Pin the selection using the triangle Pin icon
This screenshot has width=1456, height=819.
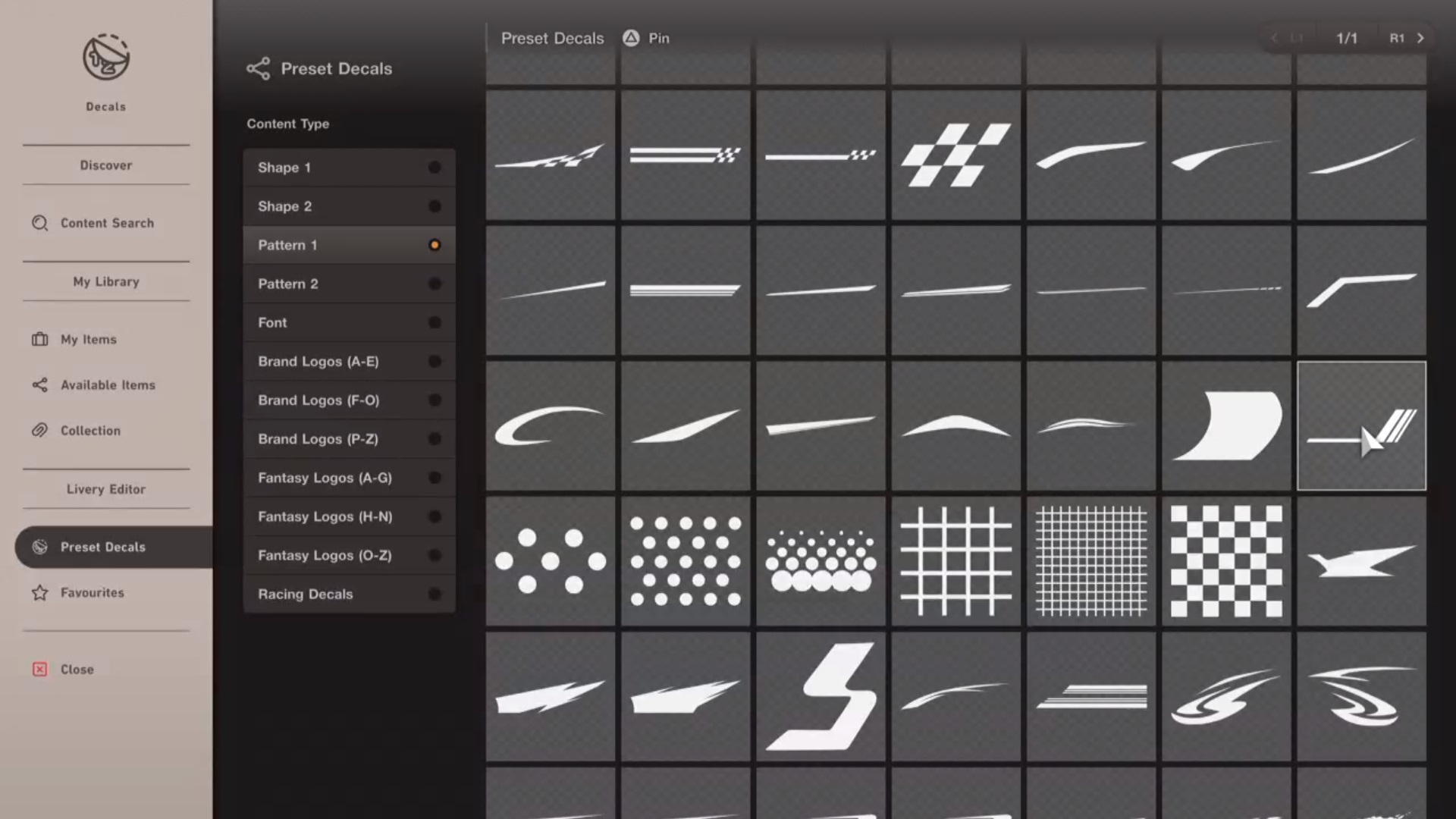[x=630, y=38]
